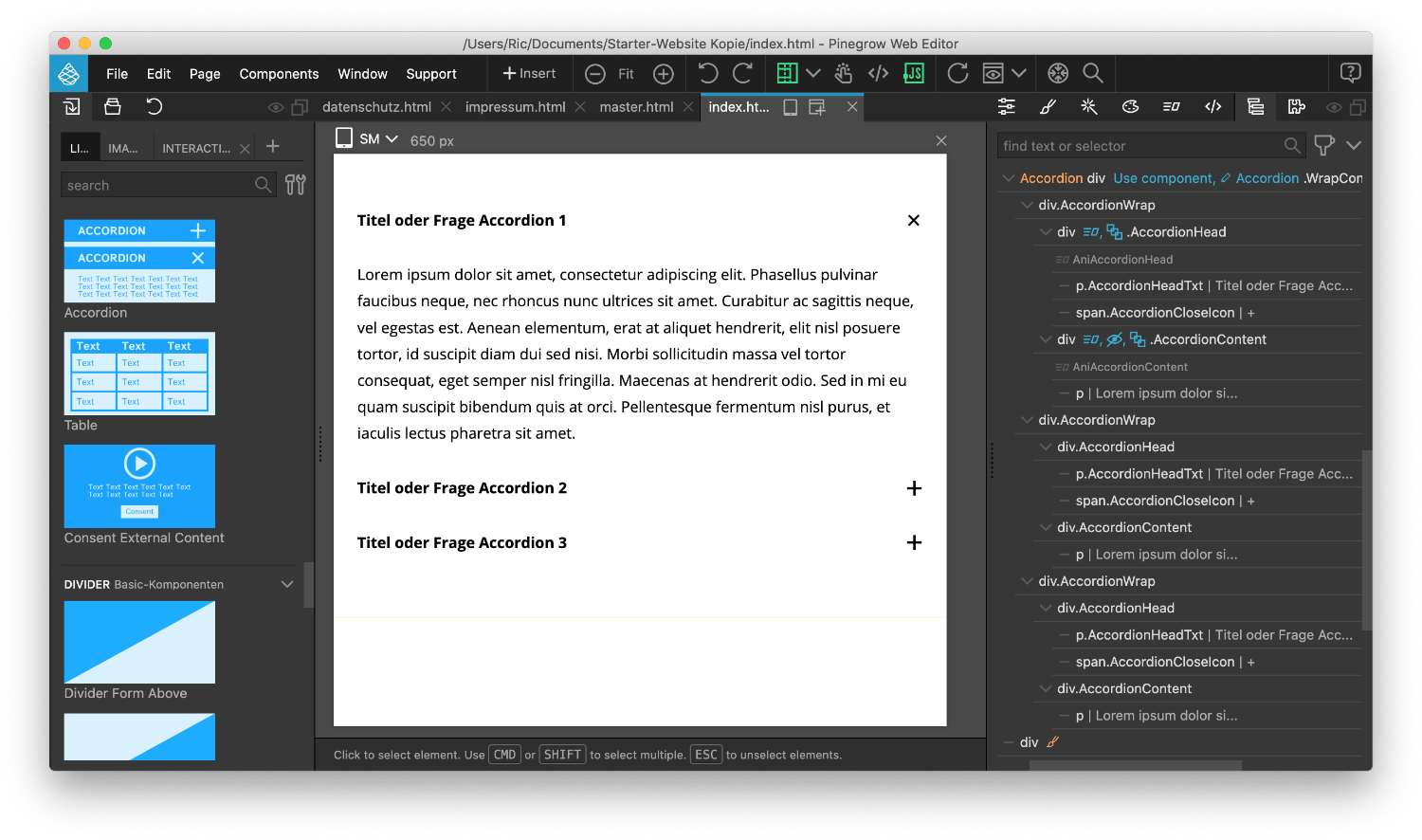Toggle the green visual helpers grid icon

coord(787,73)
